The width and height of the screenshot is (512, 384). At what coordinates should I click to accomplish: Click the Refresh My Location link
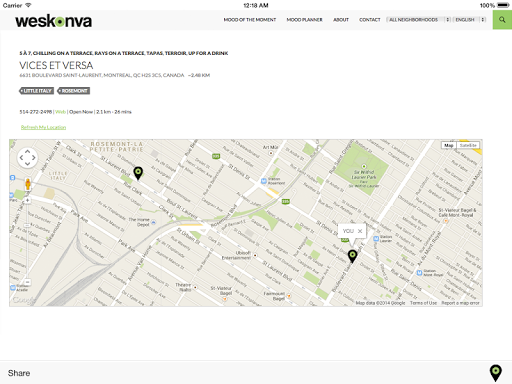coord(43,127)
